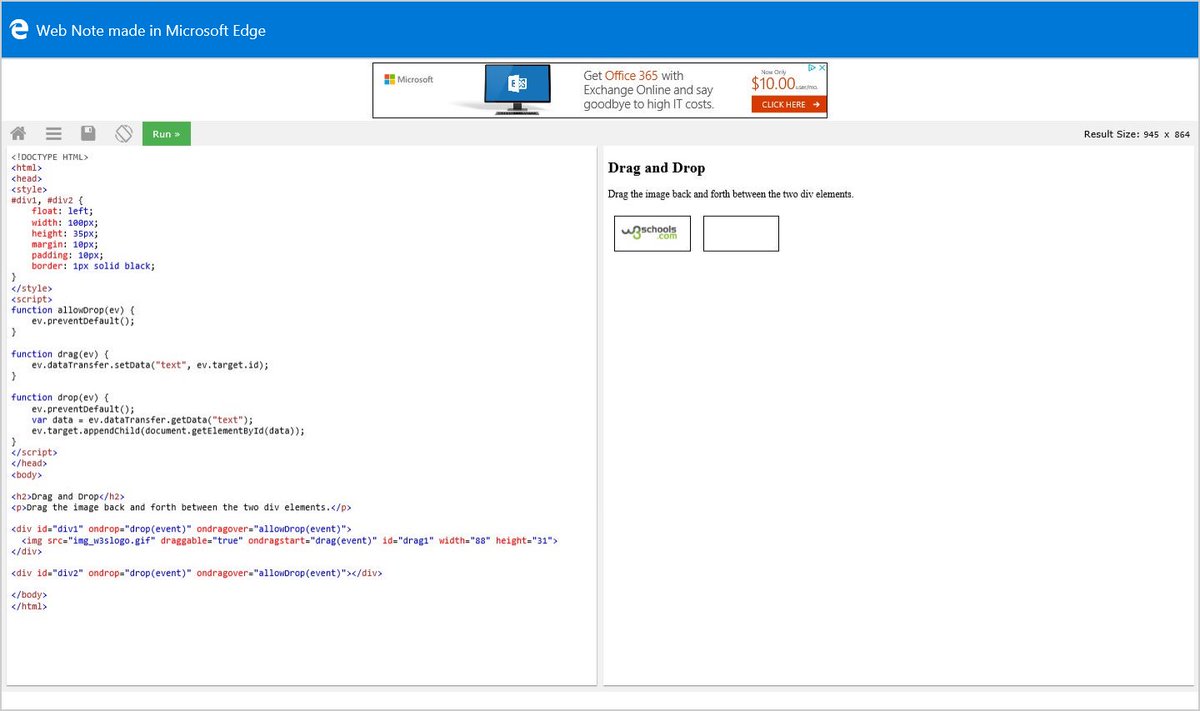Click the '<p>Drag the image back and forth' code line
This screenshot has height=711, width=1200.
point(181,507)
